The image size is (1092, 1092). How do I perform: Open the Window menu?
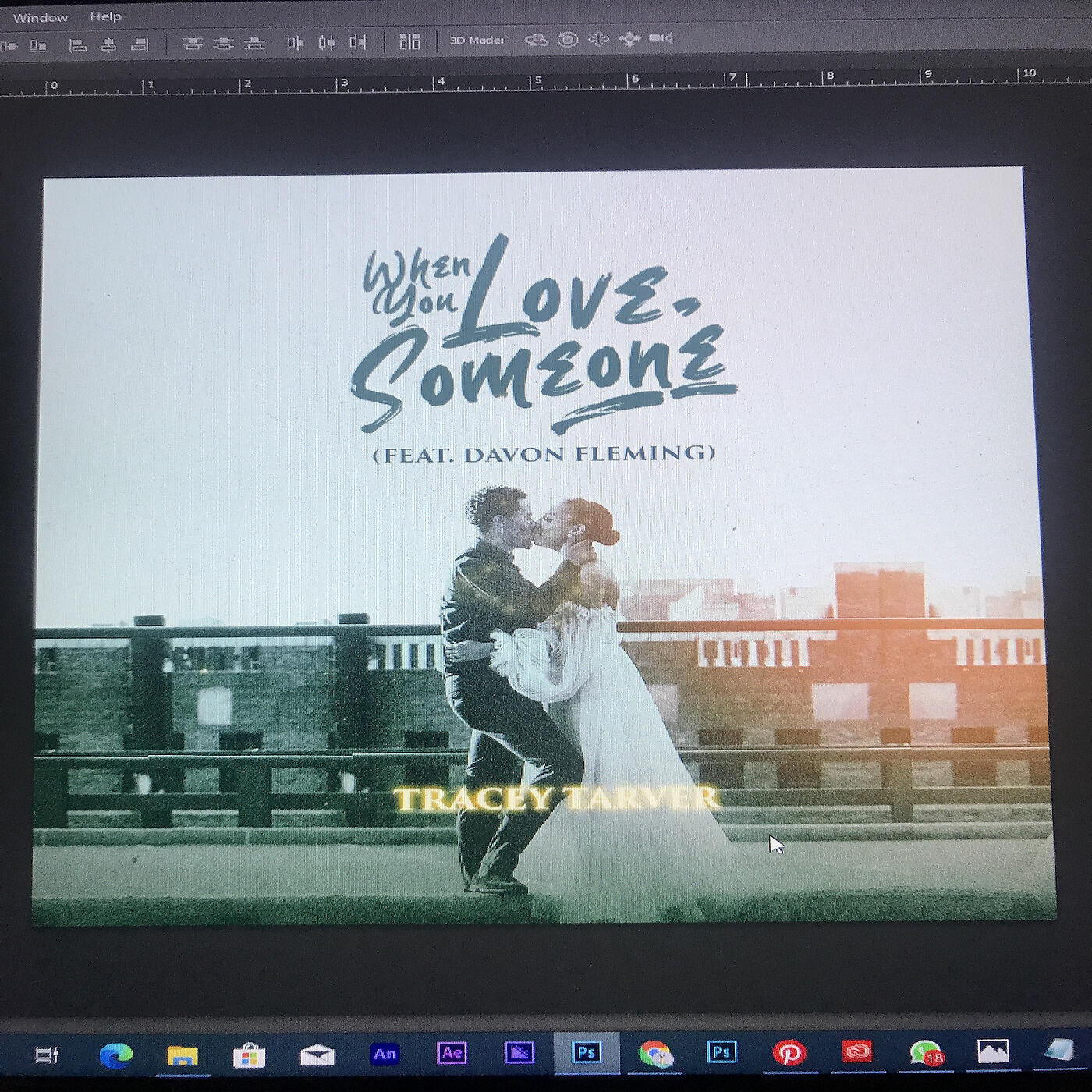[x=40, y=17]
